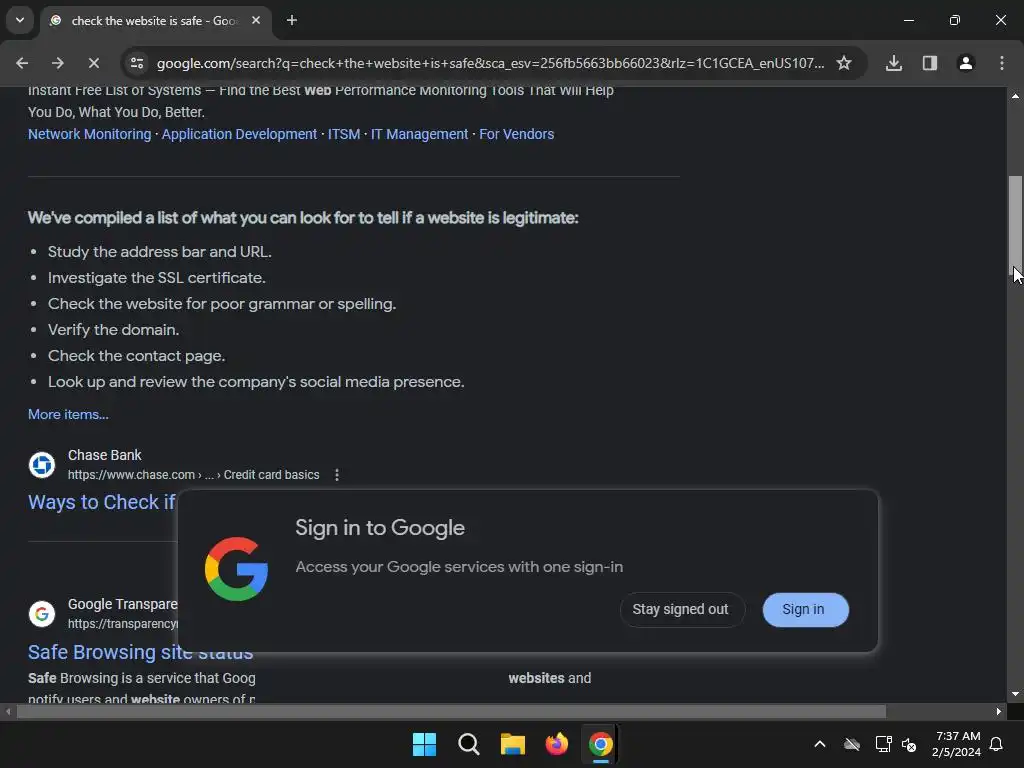Open the IT Management link
The width and height of the screenshot is (1024, 768).
coord(419,134)
